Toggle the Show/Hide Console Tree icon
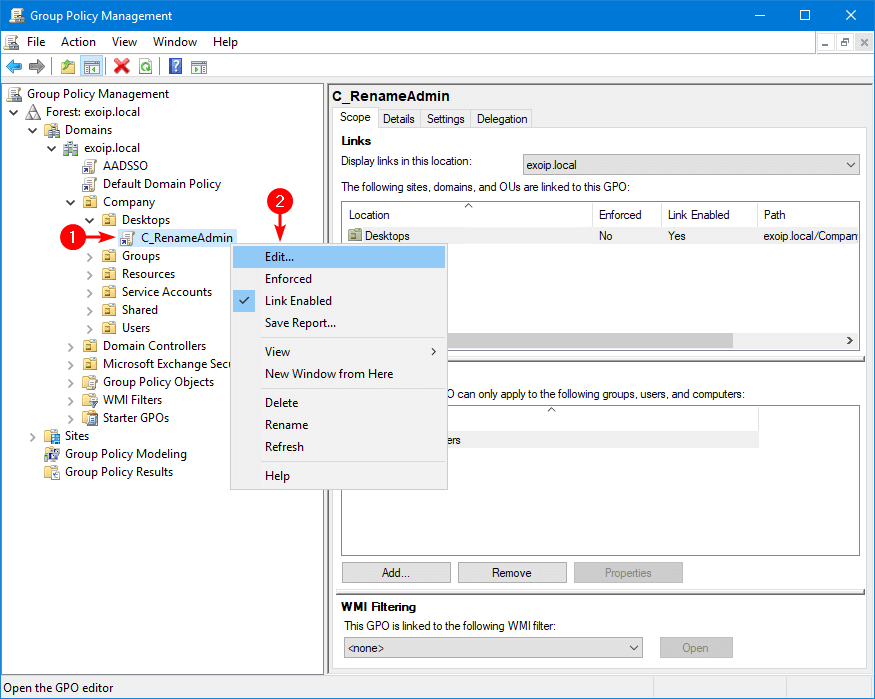The width and height of the screenshot is (875, 699). point(92,67)
